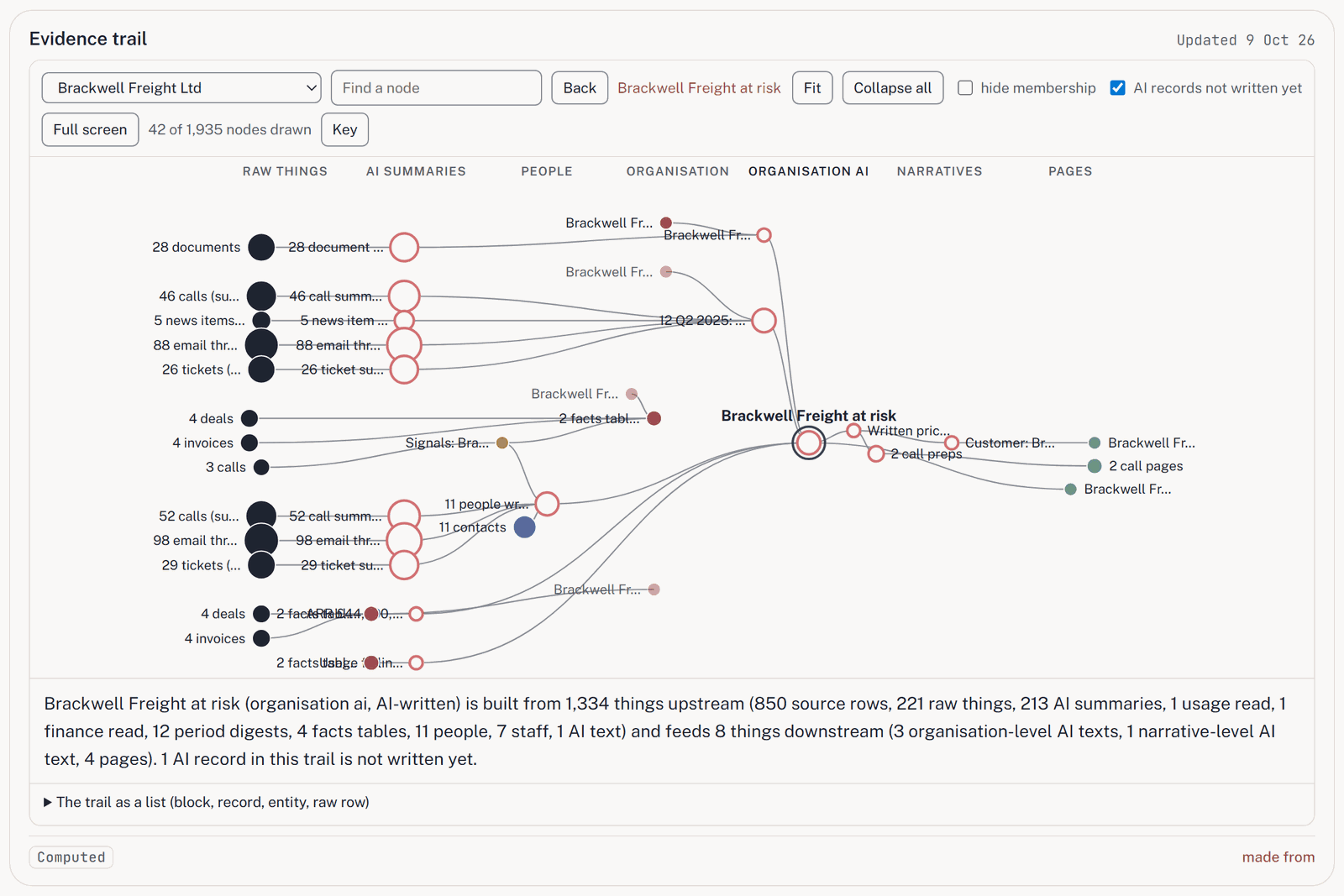Click the '26 ticket su...' AI summary circle
Image resolution: width=1344 pixels, height=896 pixels.
point(404,369)
